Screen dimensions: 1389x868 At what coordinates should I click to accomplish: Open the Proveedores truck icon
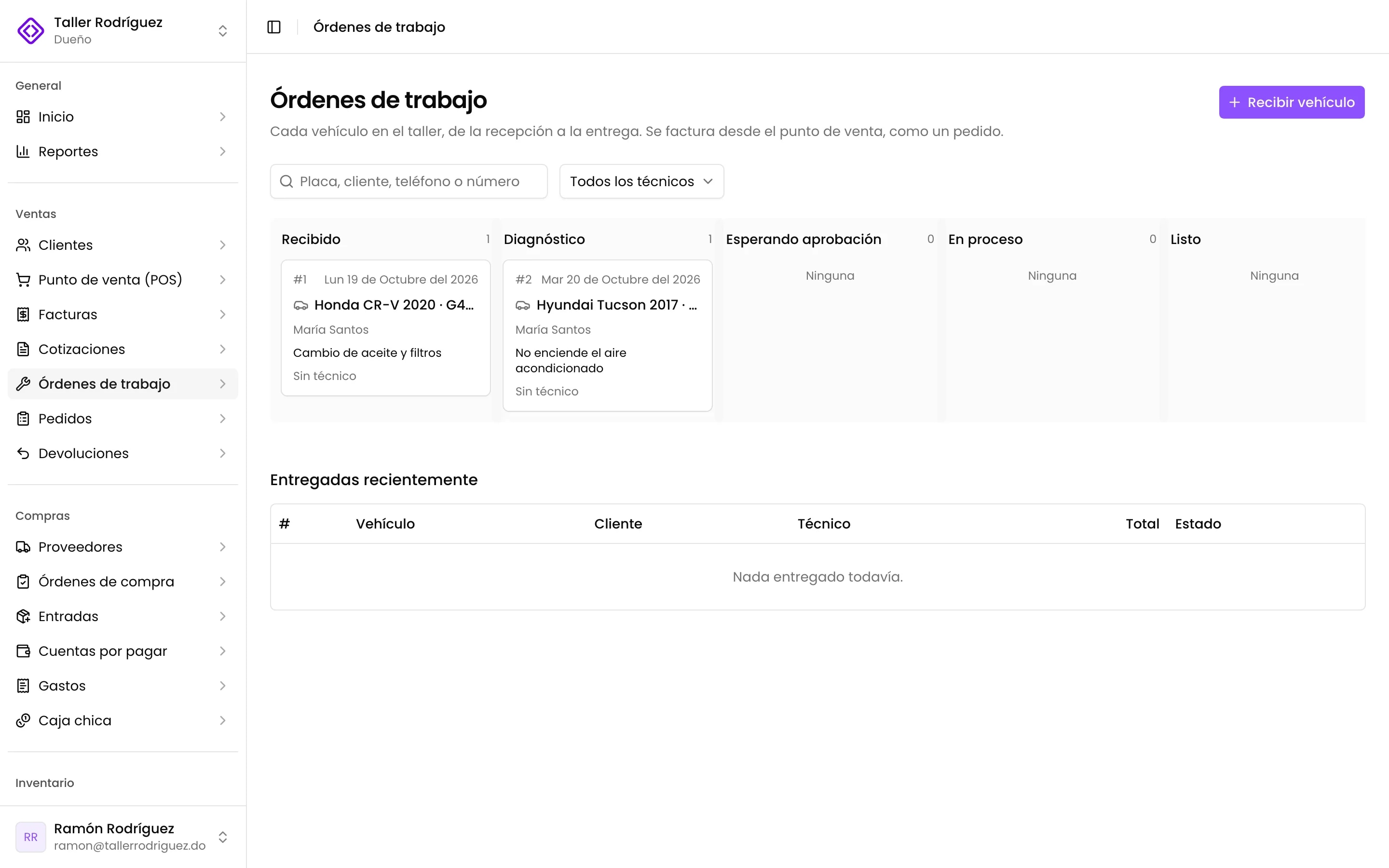23,547
